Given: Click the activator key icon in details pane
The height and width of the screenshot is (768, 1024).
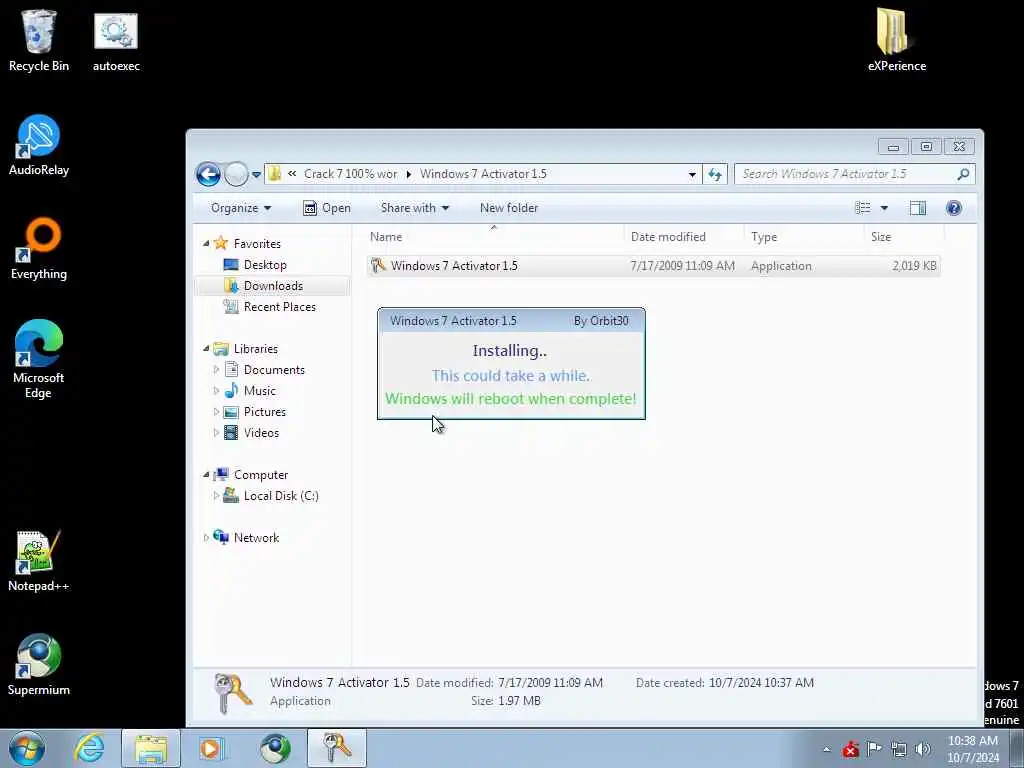Looking at the screenshot, I should click(x=232, y=693).
